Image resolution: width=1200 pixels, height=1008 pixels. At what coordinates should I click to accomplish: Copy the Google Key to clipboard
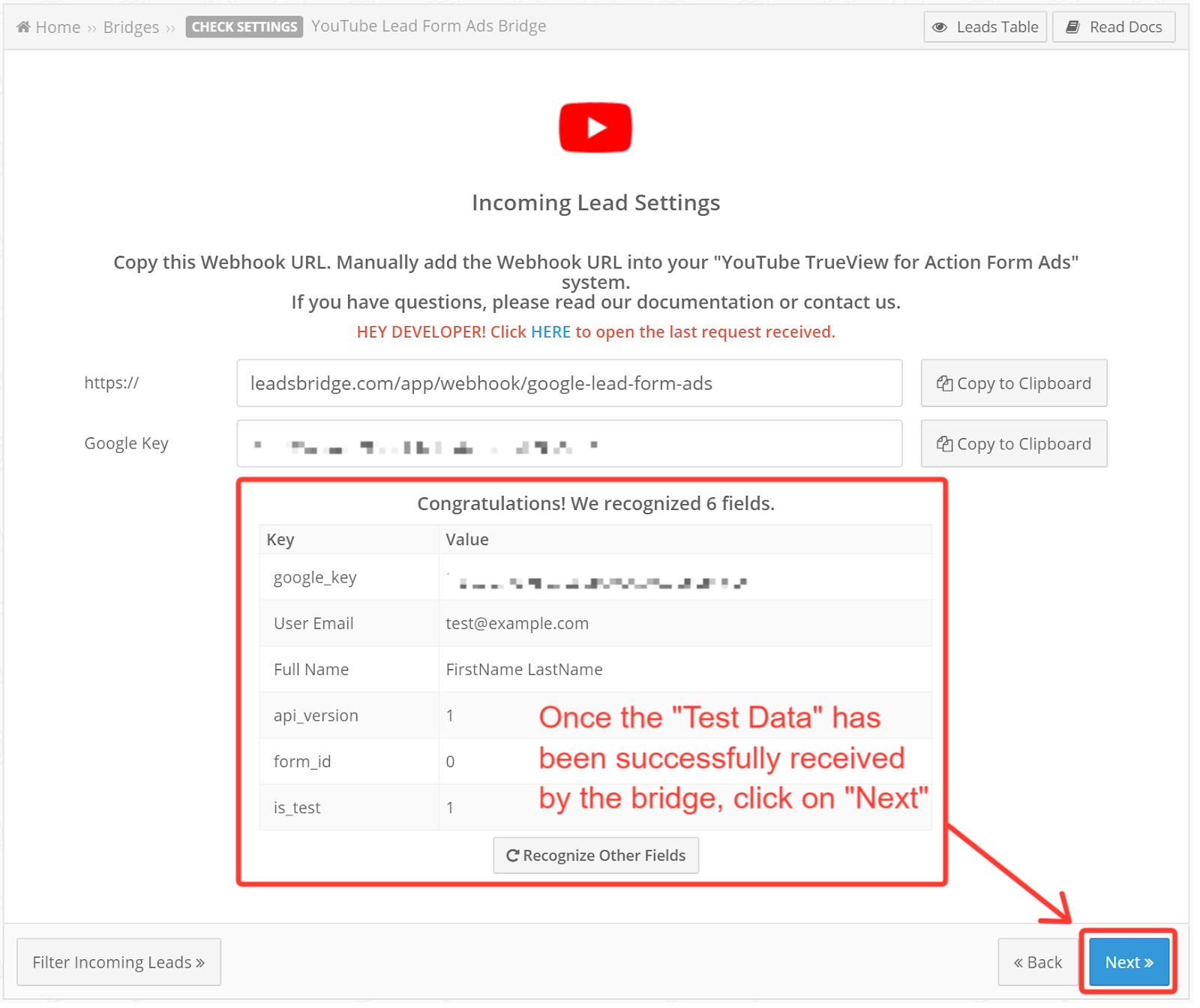[x=1014, y=444]
